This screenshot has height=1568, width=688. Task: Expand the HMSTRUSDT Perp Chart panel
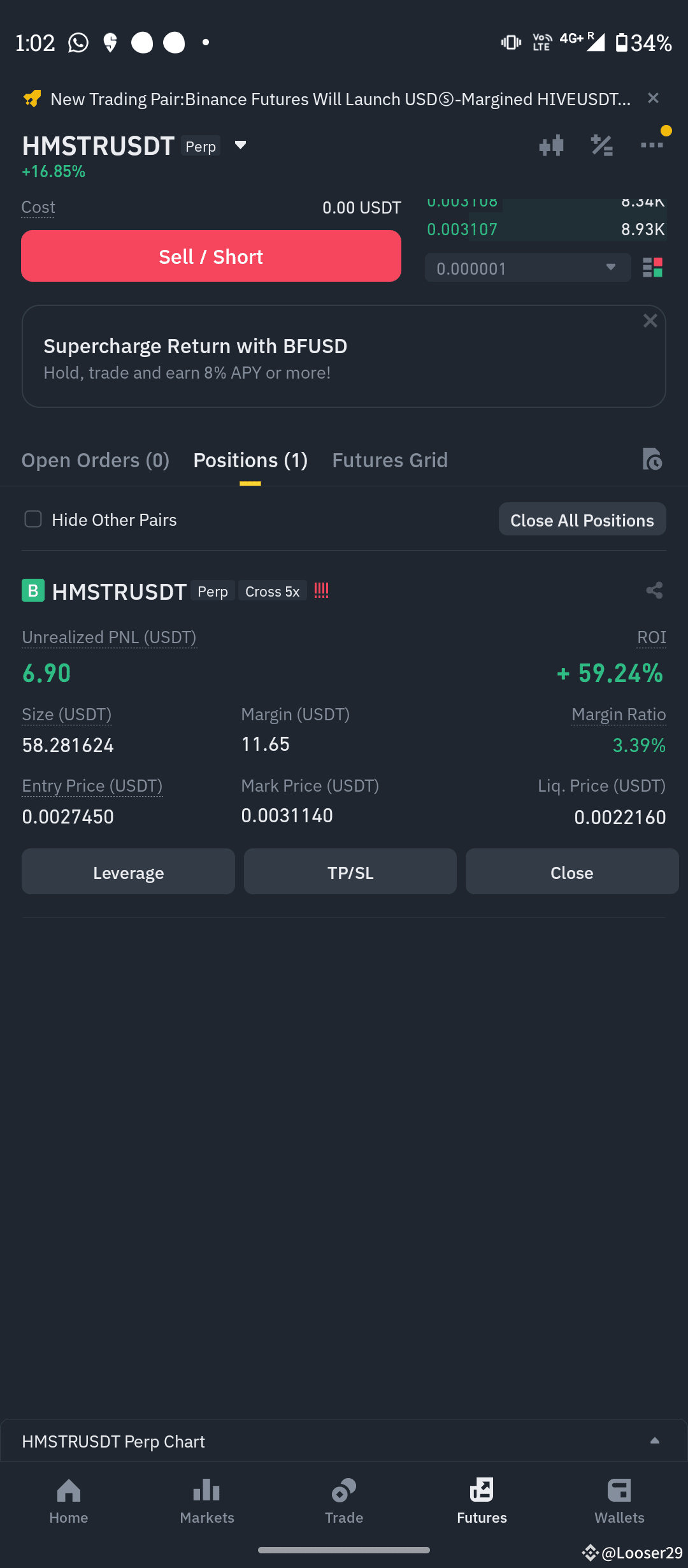[x=656, y=1441]
